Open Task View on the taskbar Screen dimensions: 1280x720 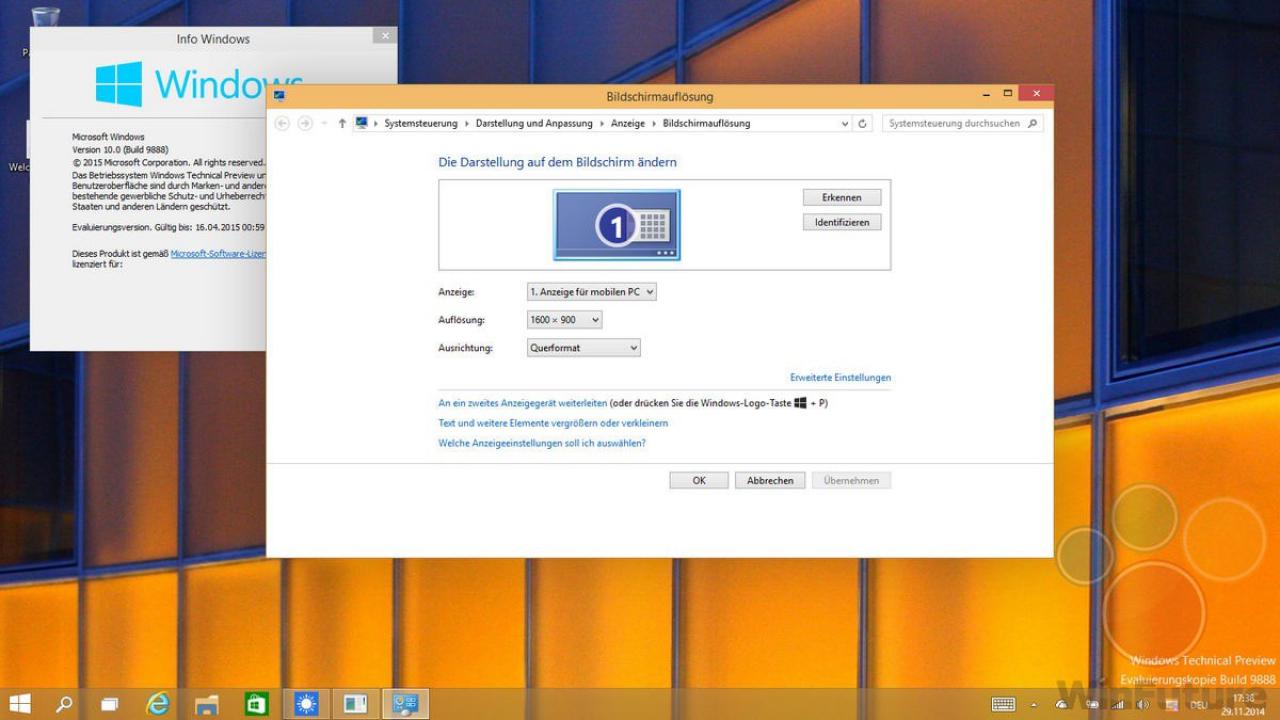point(110,704)
